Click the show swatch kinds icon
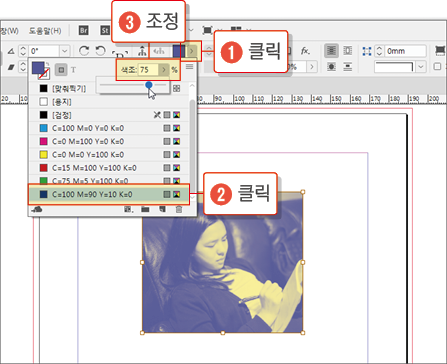The height and width of the screenshot is (364, 447). [128, 209]
